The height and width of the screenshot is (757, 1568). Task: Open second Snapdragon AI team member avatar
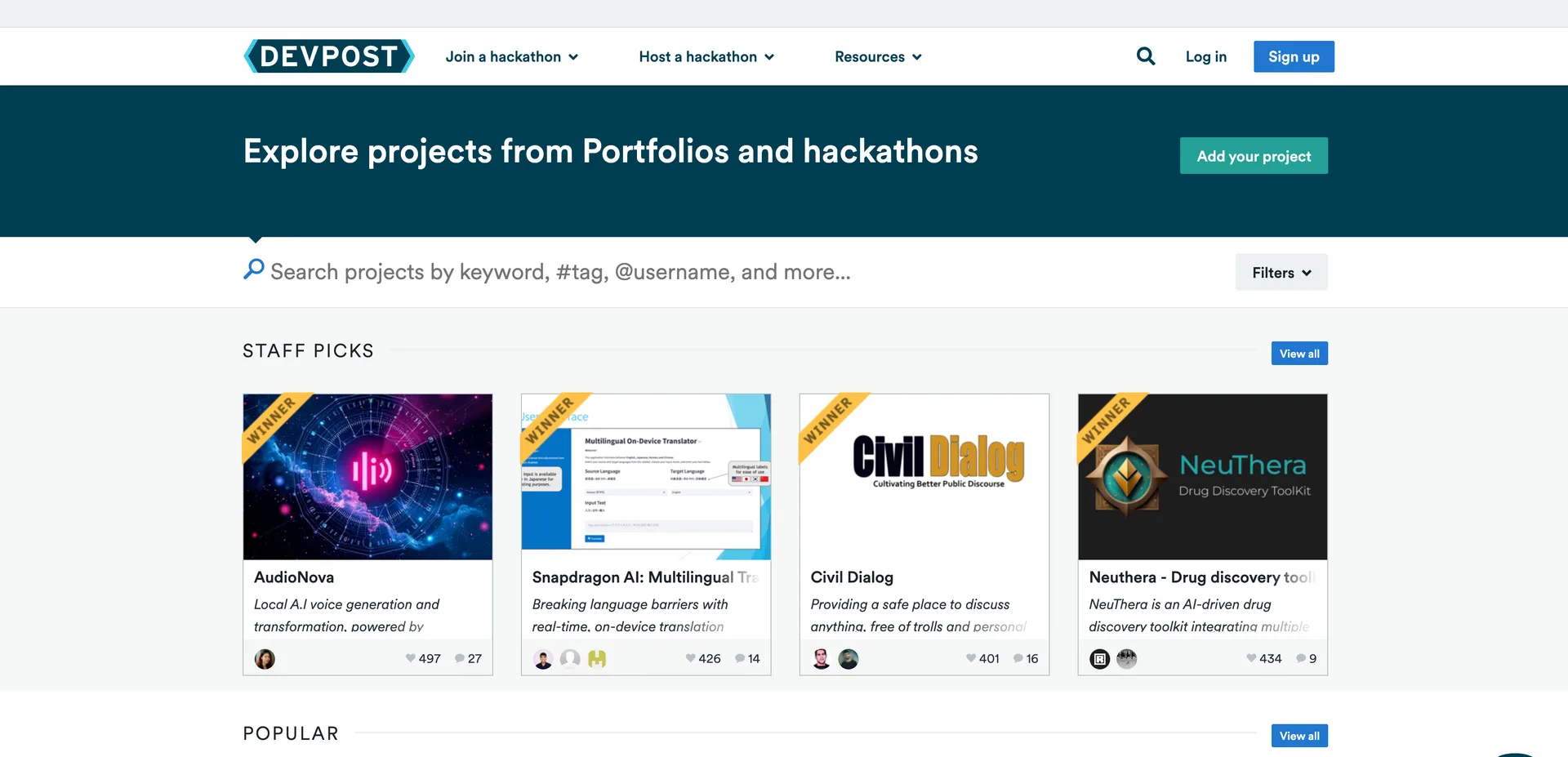pyautogui.click(x=570, y=658)
